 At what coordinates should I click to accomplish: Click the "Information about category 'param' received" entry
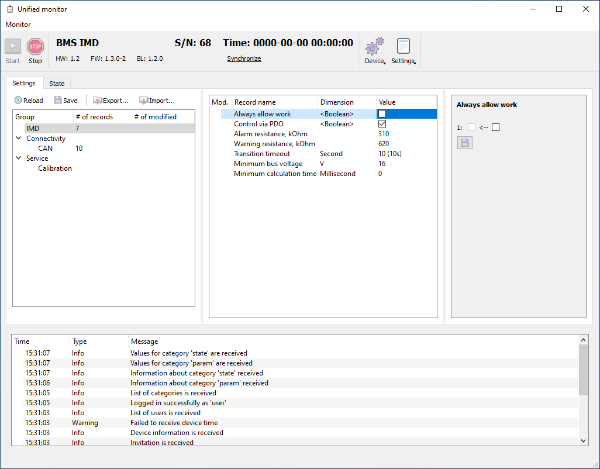coord(199,383)
